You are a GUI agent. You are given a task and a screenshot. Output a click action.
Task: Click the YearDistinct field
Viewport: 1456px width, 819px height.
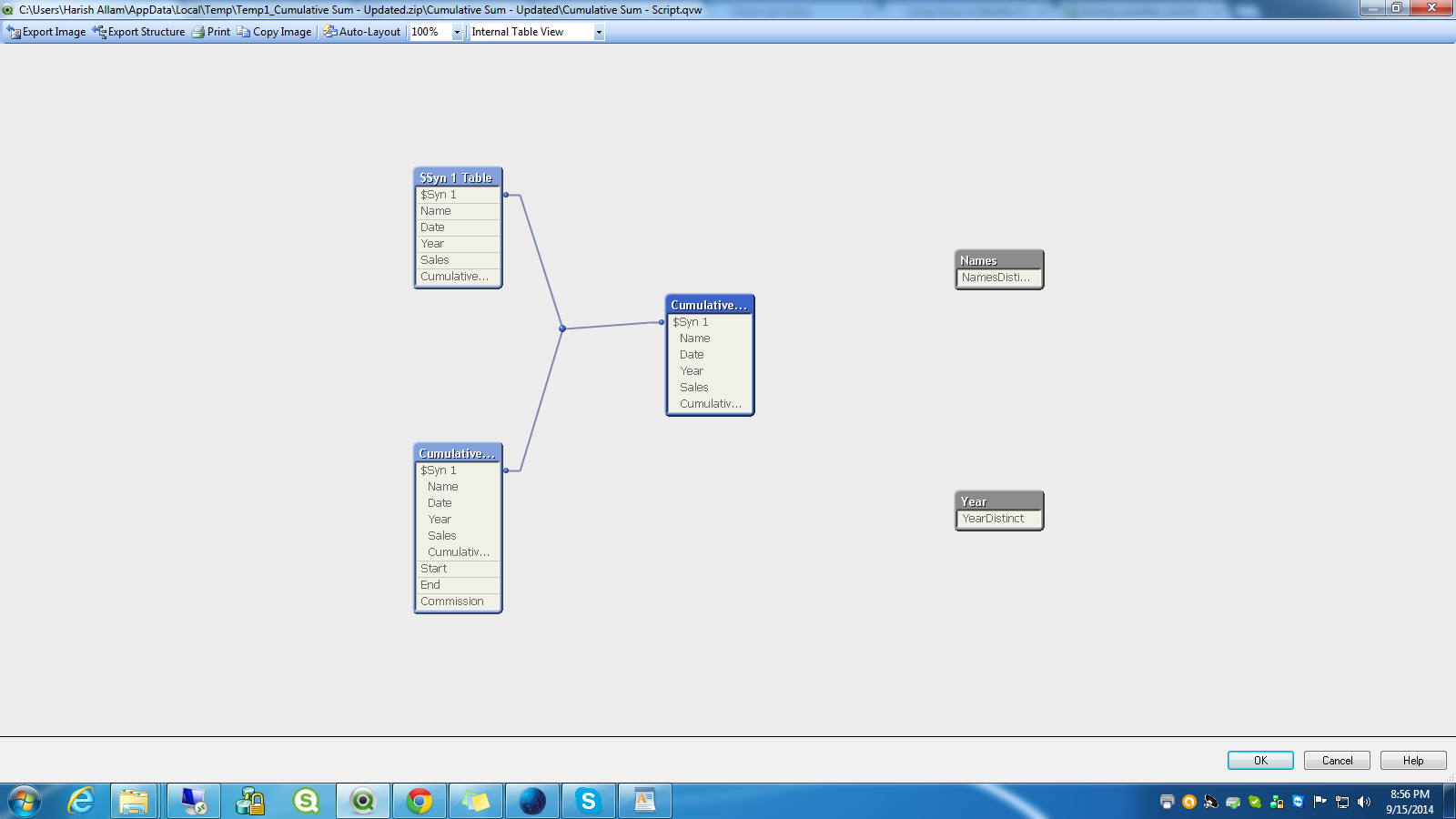(x=999, y=519)
